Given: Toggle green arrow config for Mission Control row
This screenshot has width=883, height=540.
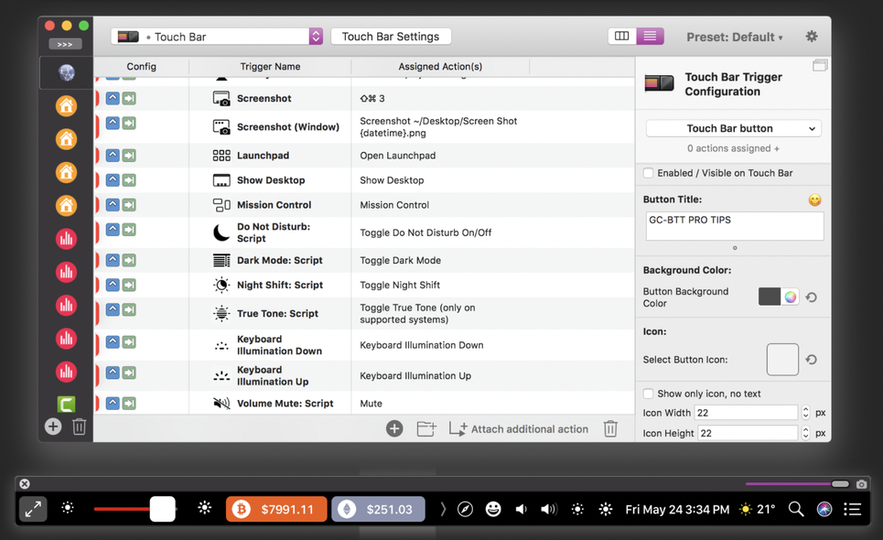Looking at the screenshot, I should point(129,205).
